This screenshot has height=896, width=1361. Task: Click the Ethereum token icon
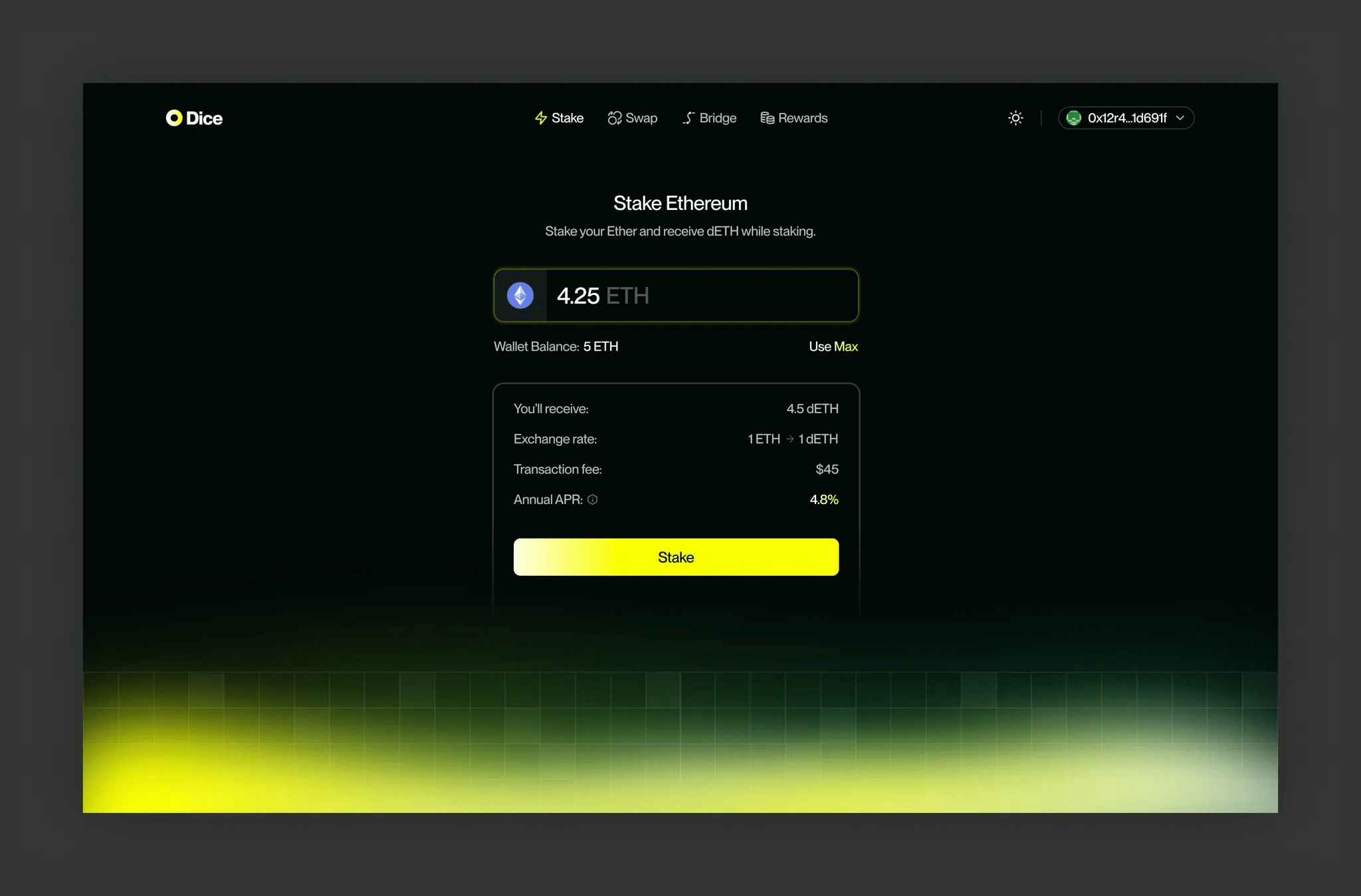(520, 296)
